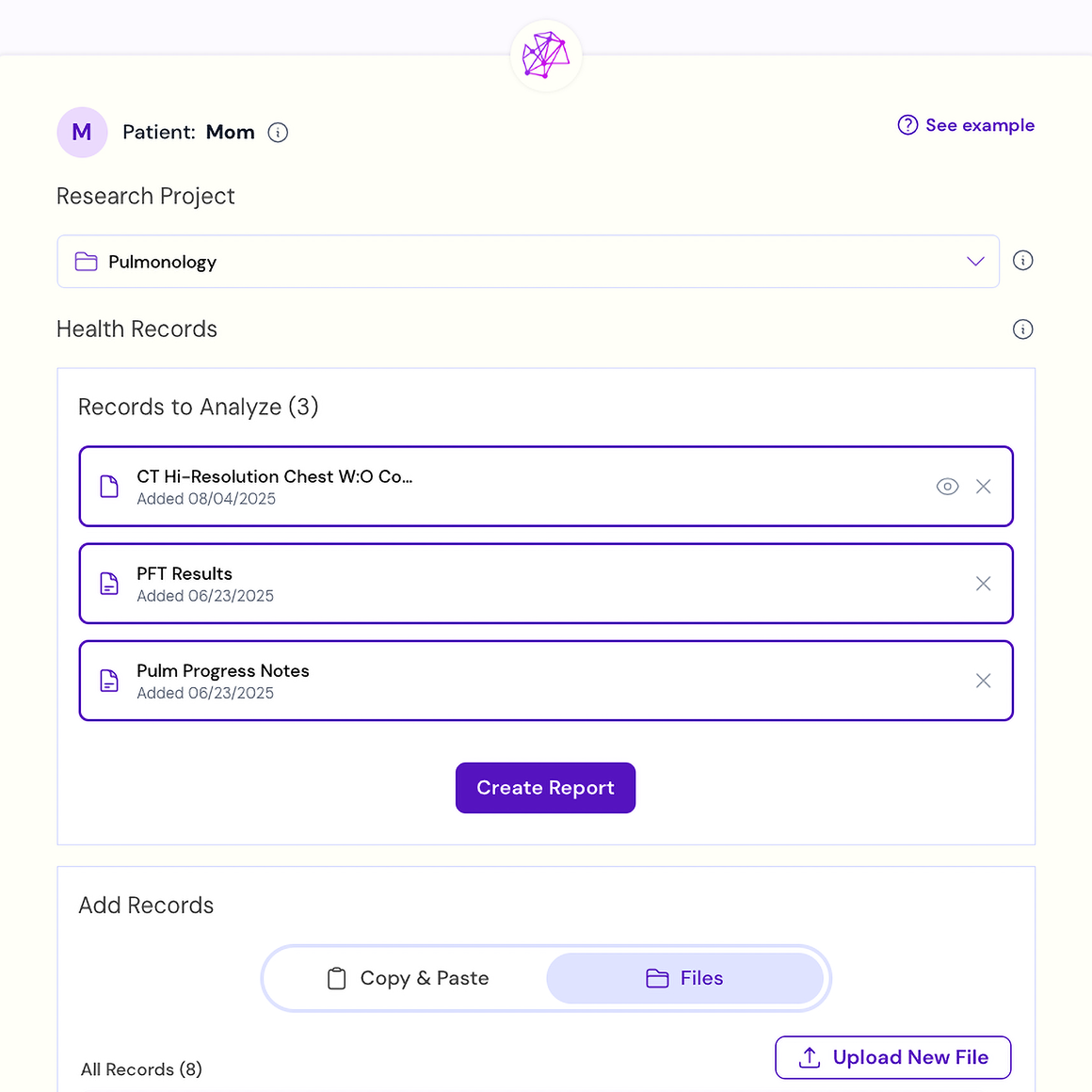Remove Pulm Progress Notes from the list
This screenshot has height=1092, width=1092.
[x=983, y=681]
